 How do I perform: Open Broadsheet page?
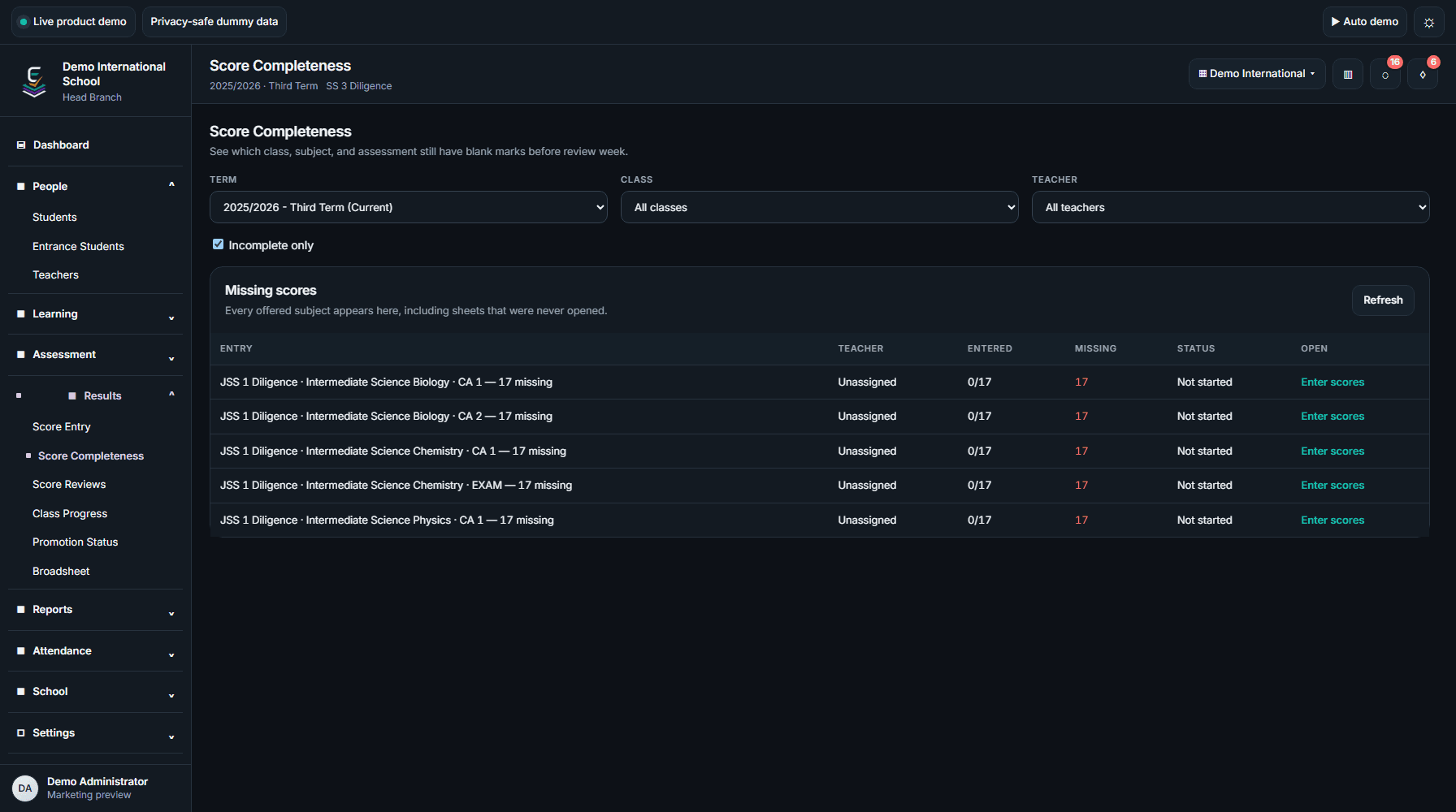tap(61, 572)
